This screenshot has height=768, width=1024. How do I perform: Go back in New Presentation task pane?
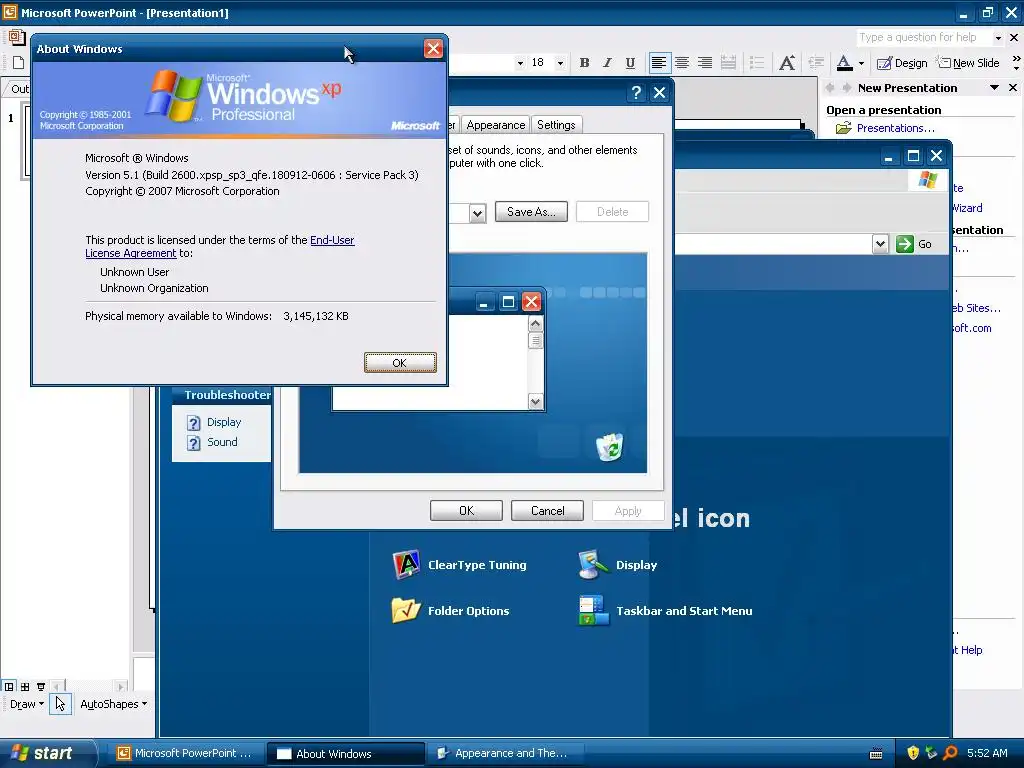click(830, 88)
